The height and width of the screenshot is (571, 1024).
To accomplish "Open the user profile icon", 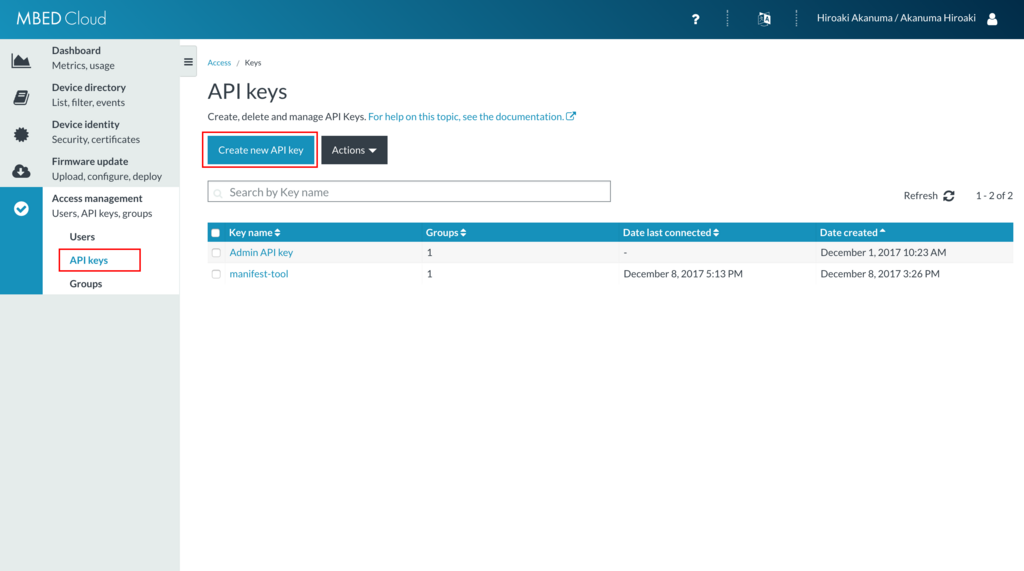I will [992, 19].
